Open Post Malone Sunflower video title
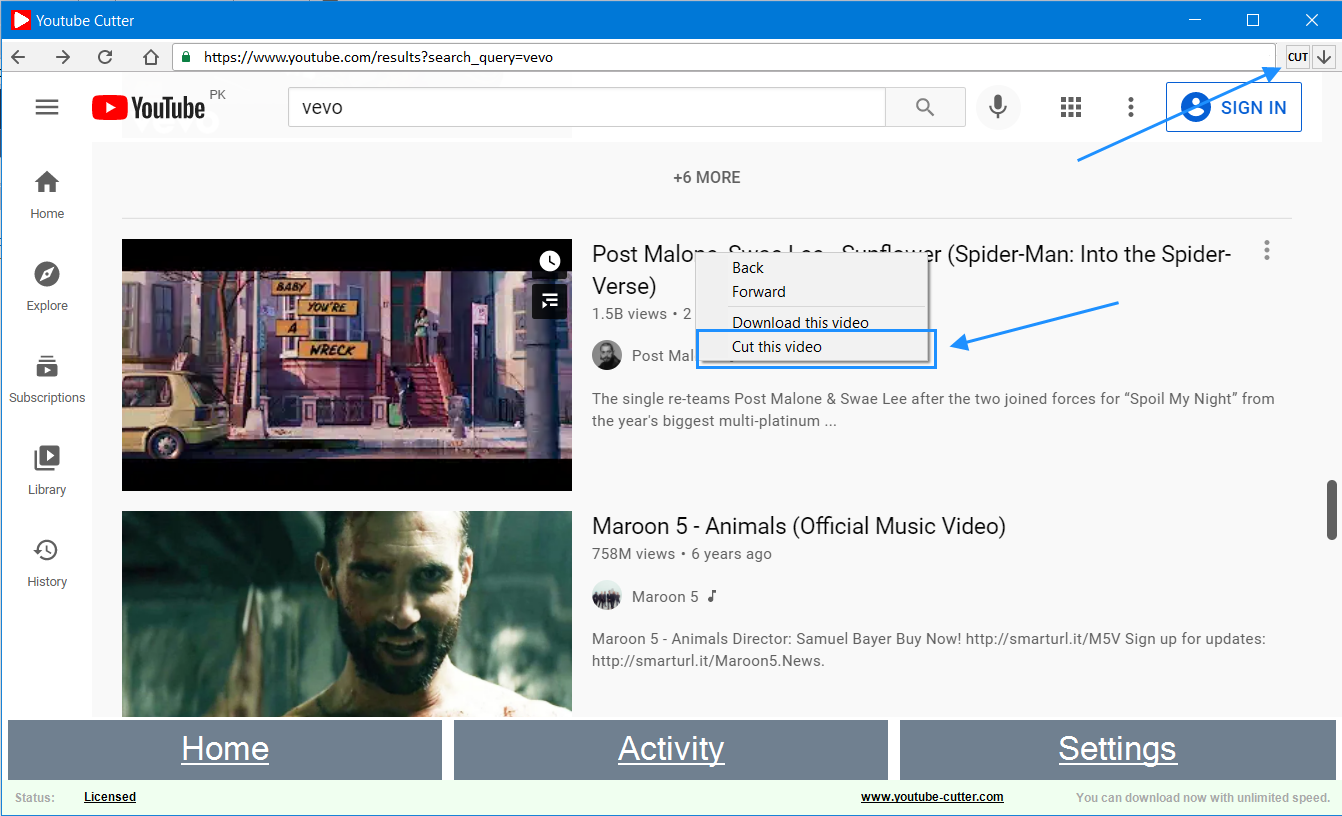Screen dimensions: 1342x816 pyautogui.click(x=912, y=270)
